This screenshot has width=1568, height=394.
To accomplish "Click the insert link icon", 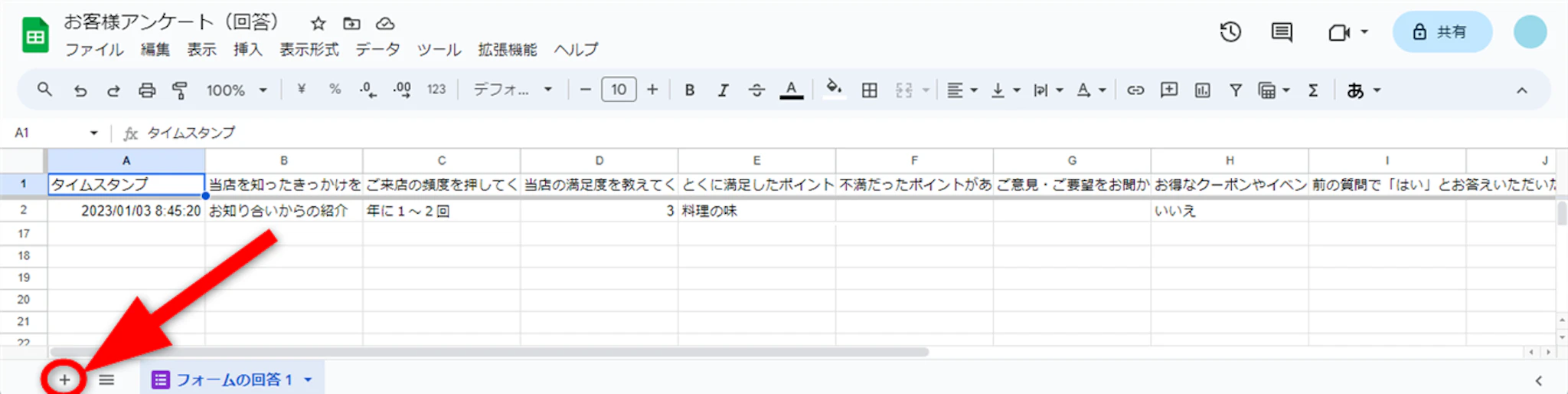I will coord(1135,90).
